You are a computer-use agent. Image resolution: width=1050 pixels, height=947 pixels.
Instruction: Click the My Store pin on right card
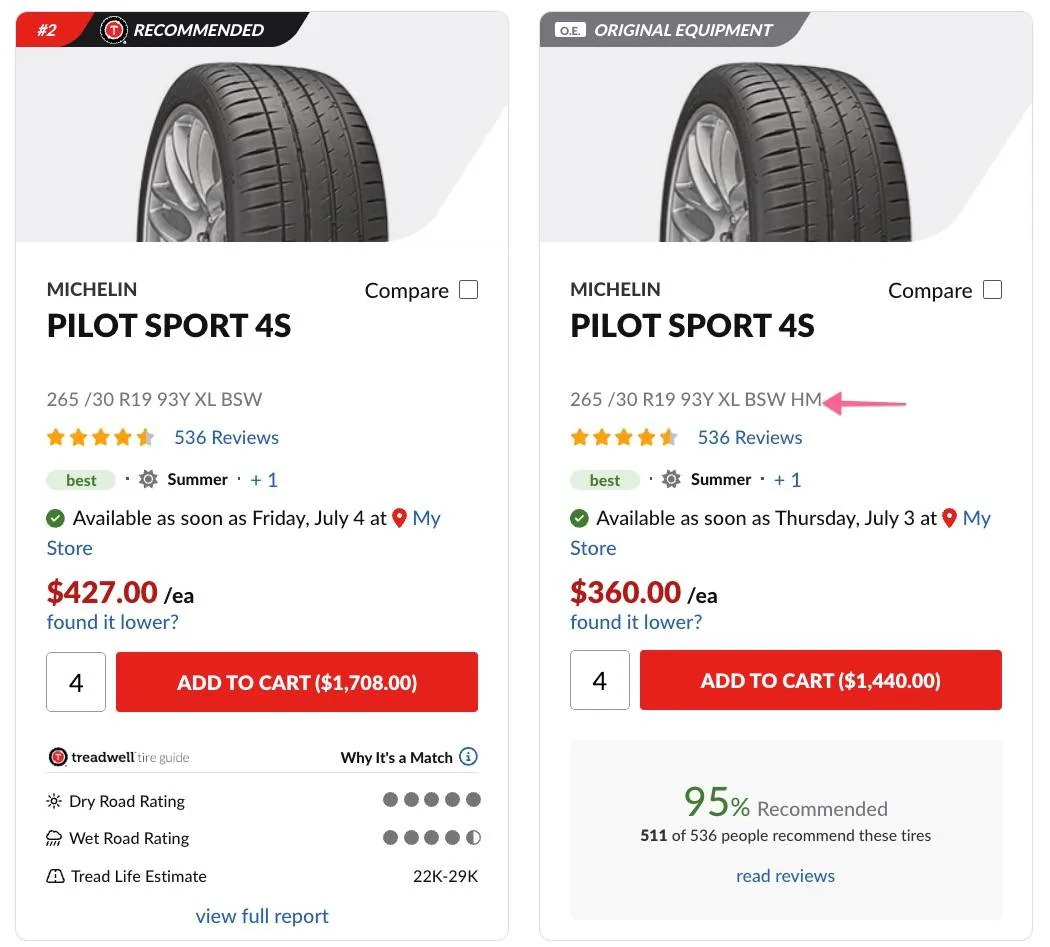(x=950, y=518)
